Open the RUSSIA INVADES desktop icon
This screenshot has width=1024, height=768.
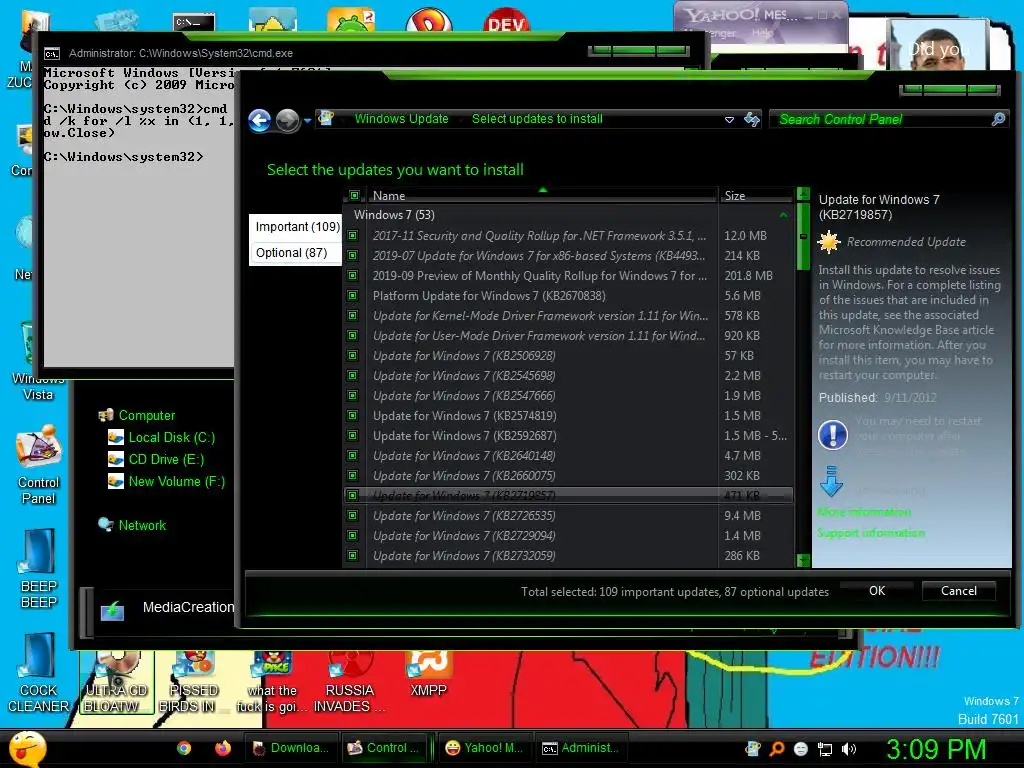tap(349, 682)
